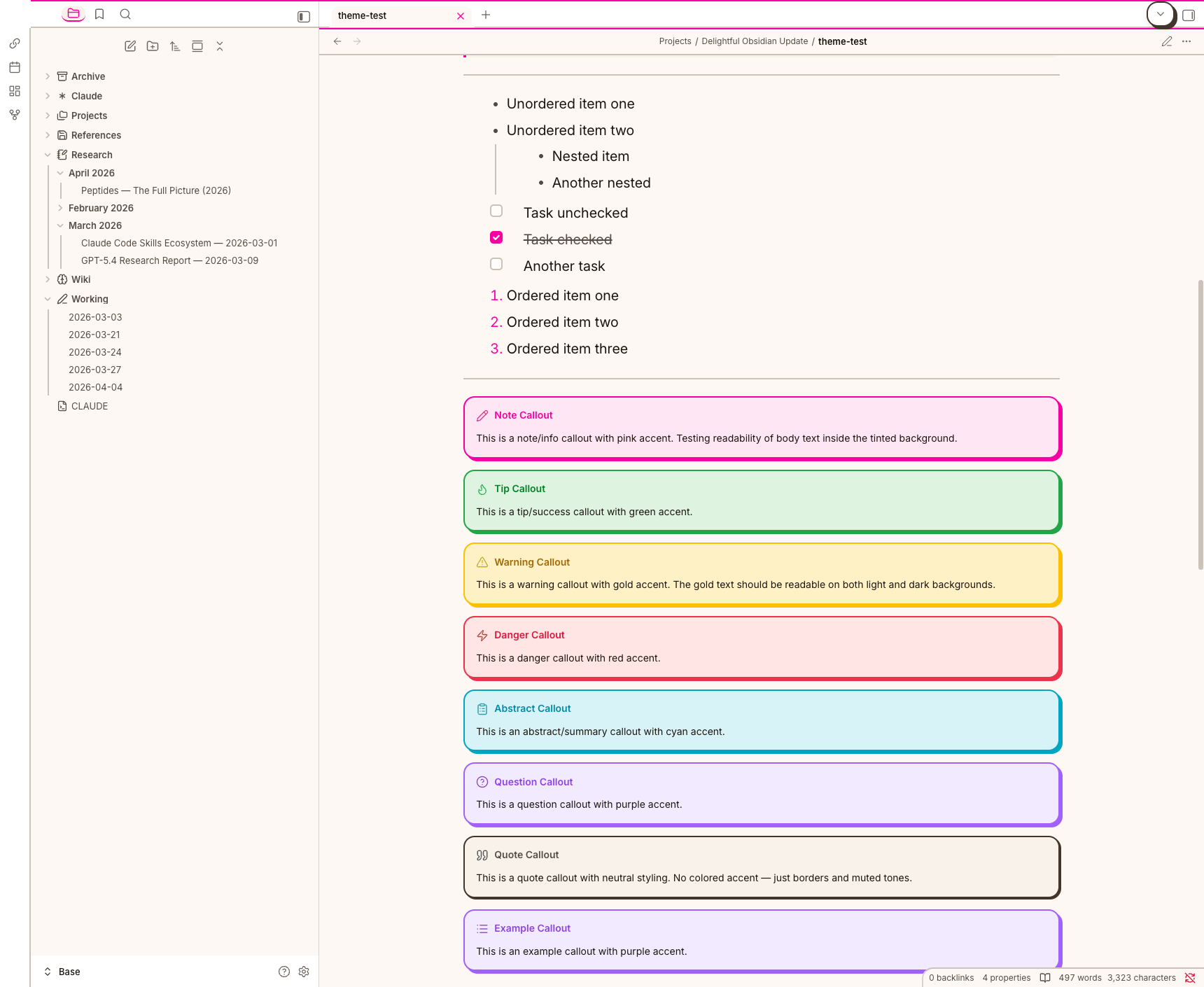
Task: Close the theme-test tab
Action: coord(461,16)
